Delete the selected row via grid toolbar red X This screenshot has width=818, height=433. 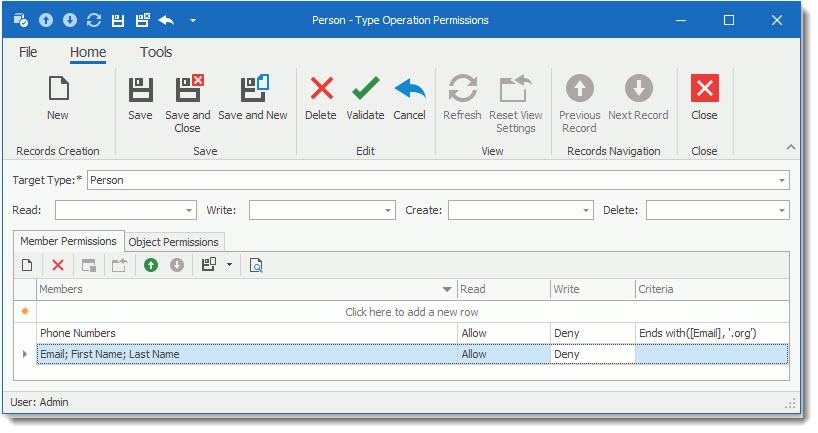click(x=58, y=265)
